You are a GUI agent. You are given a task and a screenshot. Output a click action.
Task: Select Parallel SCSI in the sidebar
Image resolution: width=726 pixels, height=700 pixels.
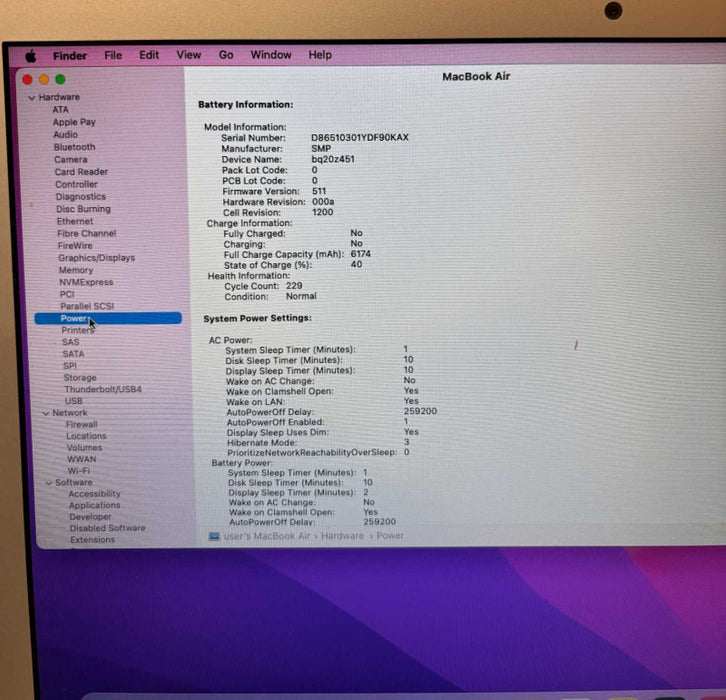coord(87,306)
